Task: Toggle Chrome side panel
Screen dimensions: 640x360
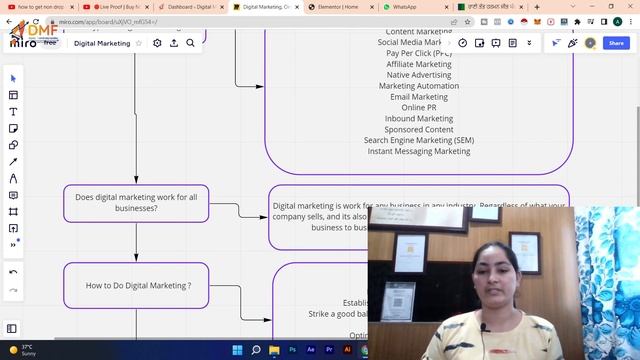Action: tap(604, 22)
